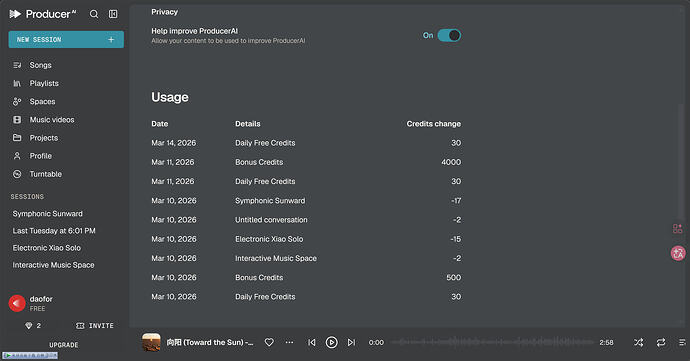Click the 0:00 elapsed time
This screenshot has width=690, height=361.
pos(376,342)
